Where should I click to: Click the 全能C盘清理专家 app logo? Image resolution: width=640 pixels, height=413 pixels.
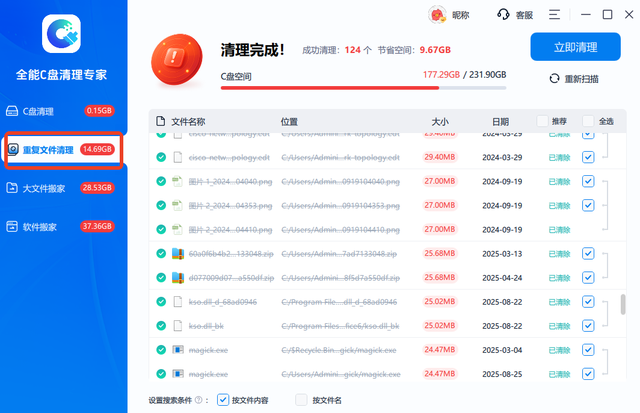(61, 33)
